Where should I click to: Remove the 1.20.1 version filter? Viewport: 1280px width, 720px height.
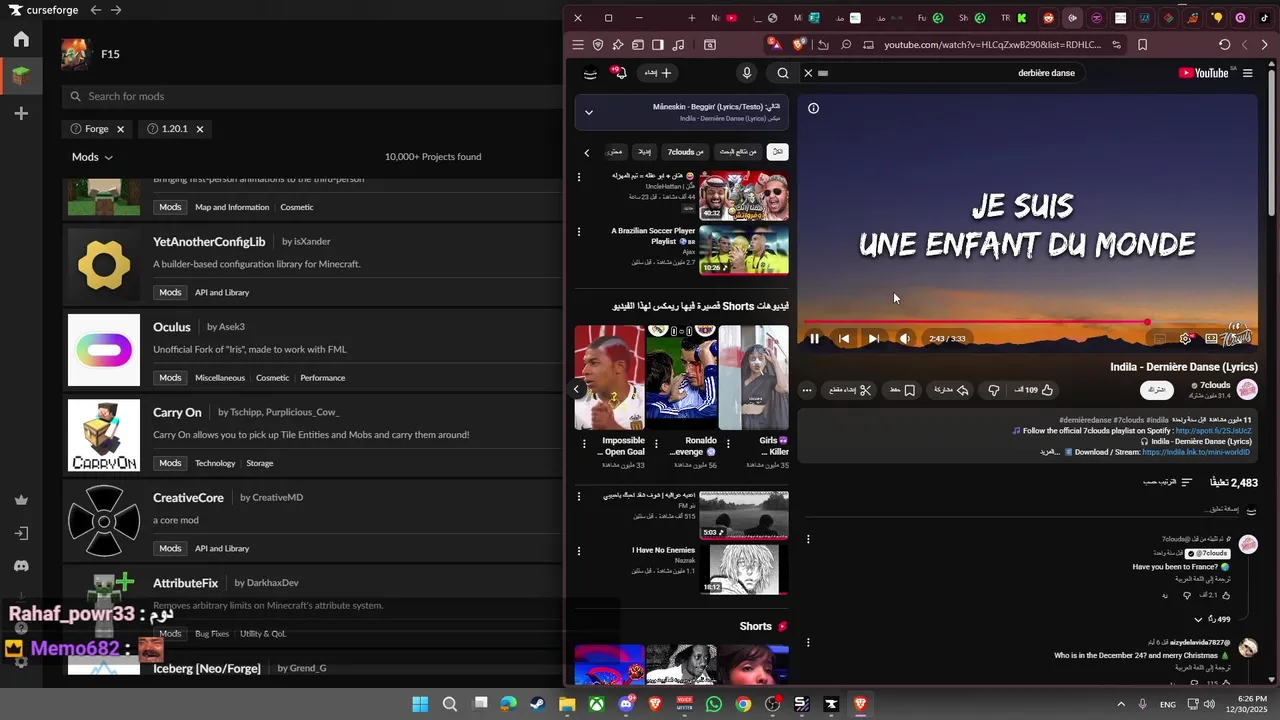[199, 129]
